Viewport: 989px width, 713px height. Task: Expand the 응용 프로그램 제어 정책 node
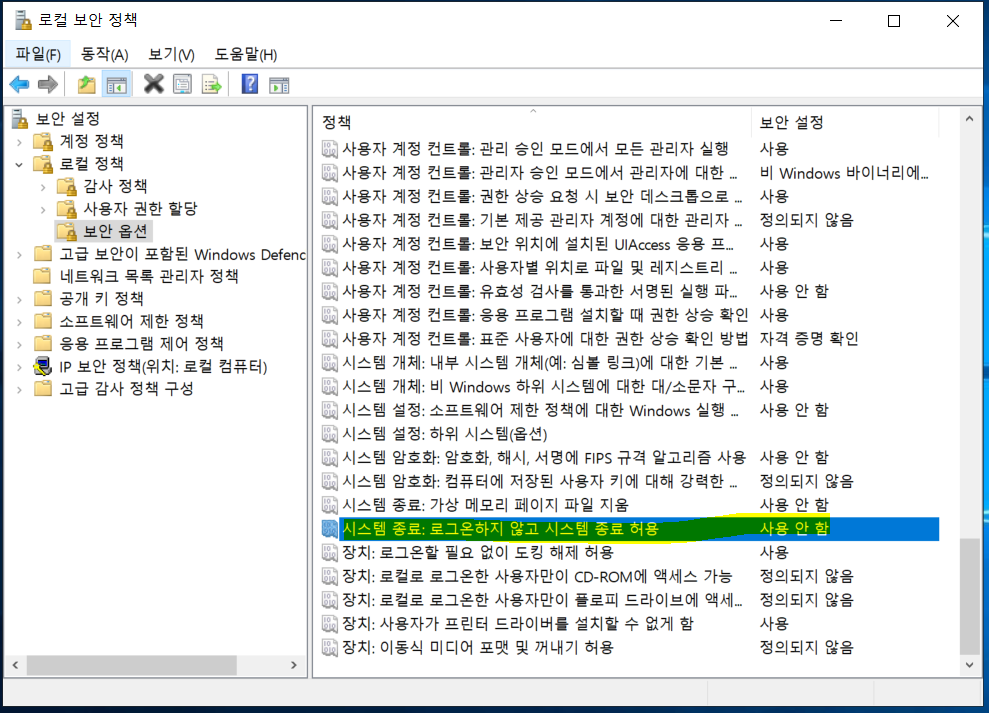[20, 344]
